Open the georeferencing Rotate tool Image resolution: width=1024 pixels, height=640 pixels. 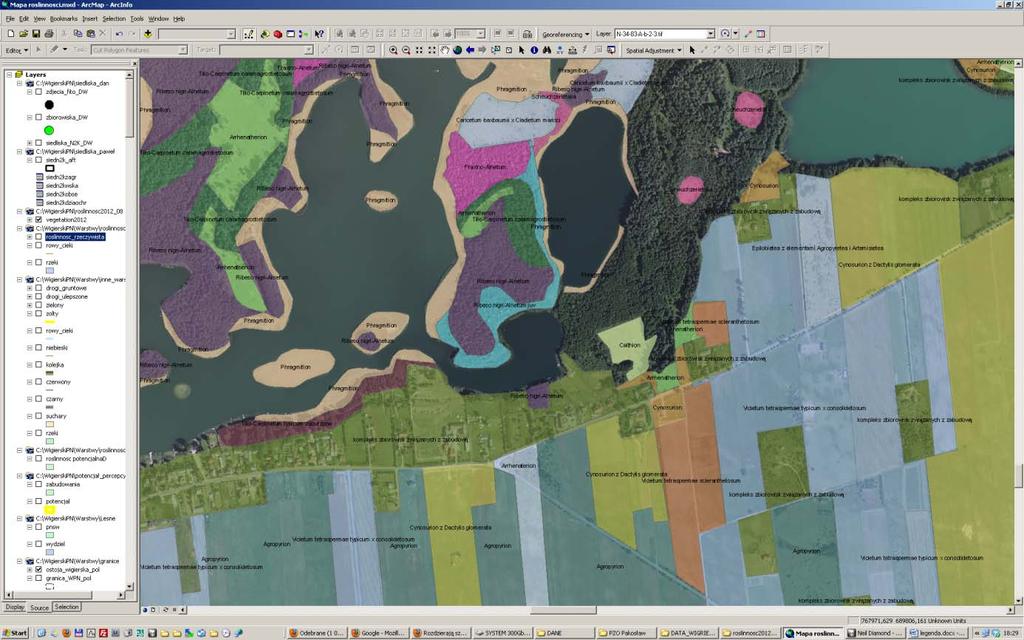click(x=725, y=34)
